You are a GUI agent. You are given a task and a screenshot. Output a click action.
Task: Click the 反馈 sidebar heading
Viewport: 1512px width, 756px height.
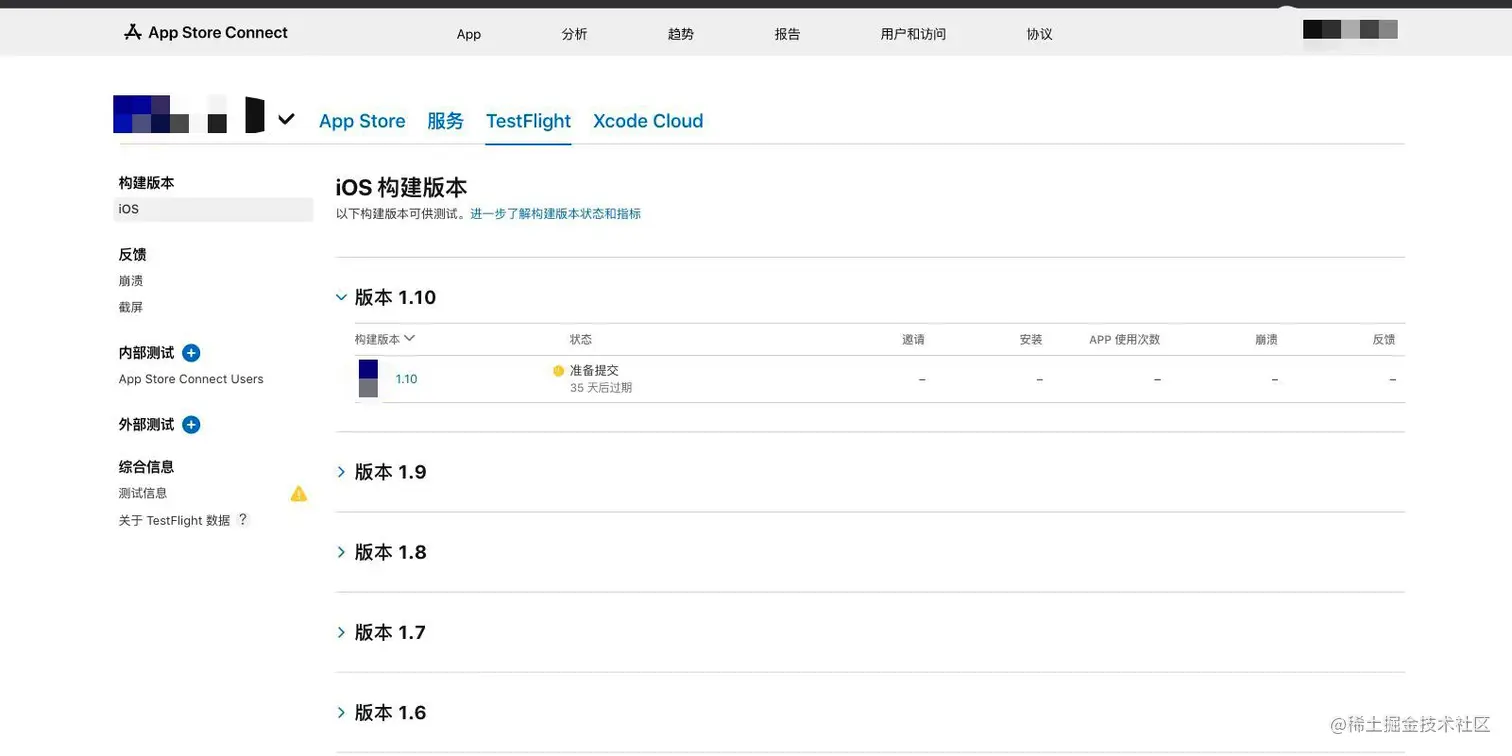point(132,255)
